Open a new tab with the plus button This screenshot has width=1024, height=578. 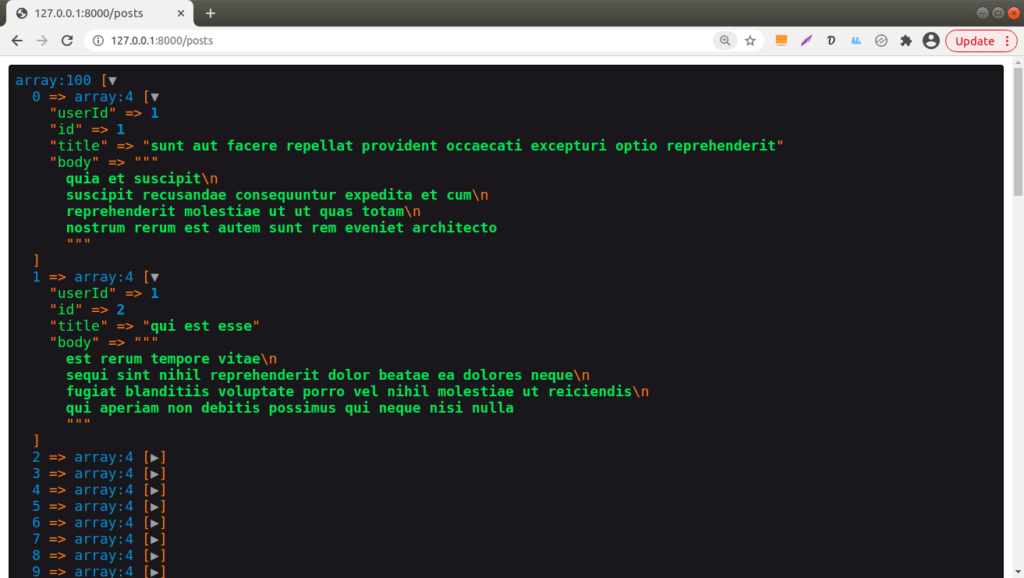tap(208, 14)
